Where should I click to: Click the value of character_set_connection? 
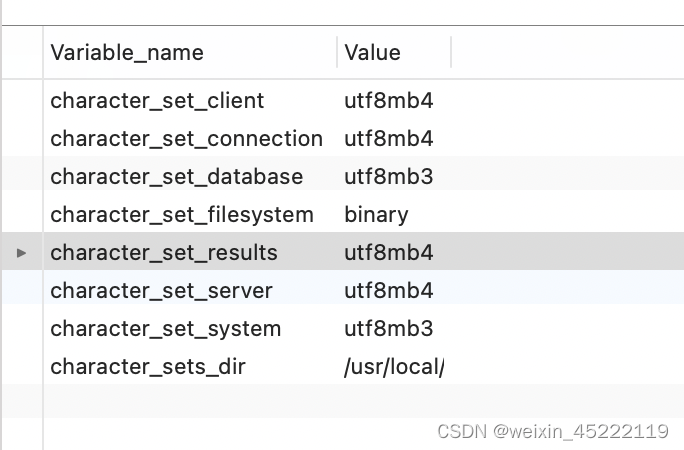(x=389, y=139)
